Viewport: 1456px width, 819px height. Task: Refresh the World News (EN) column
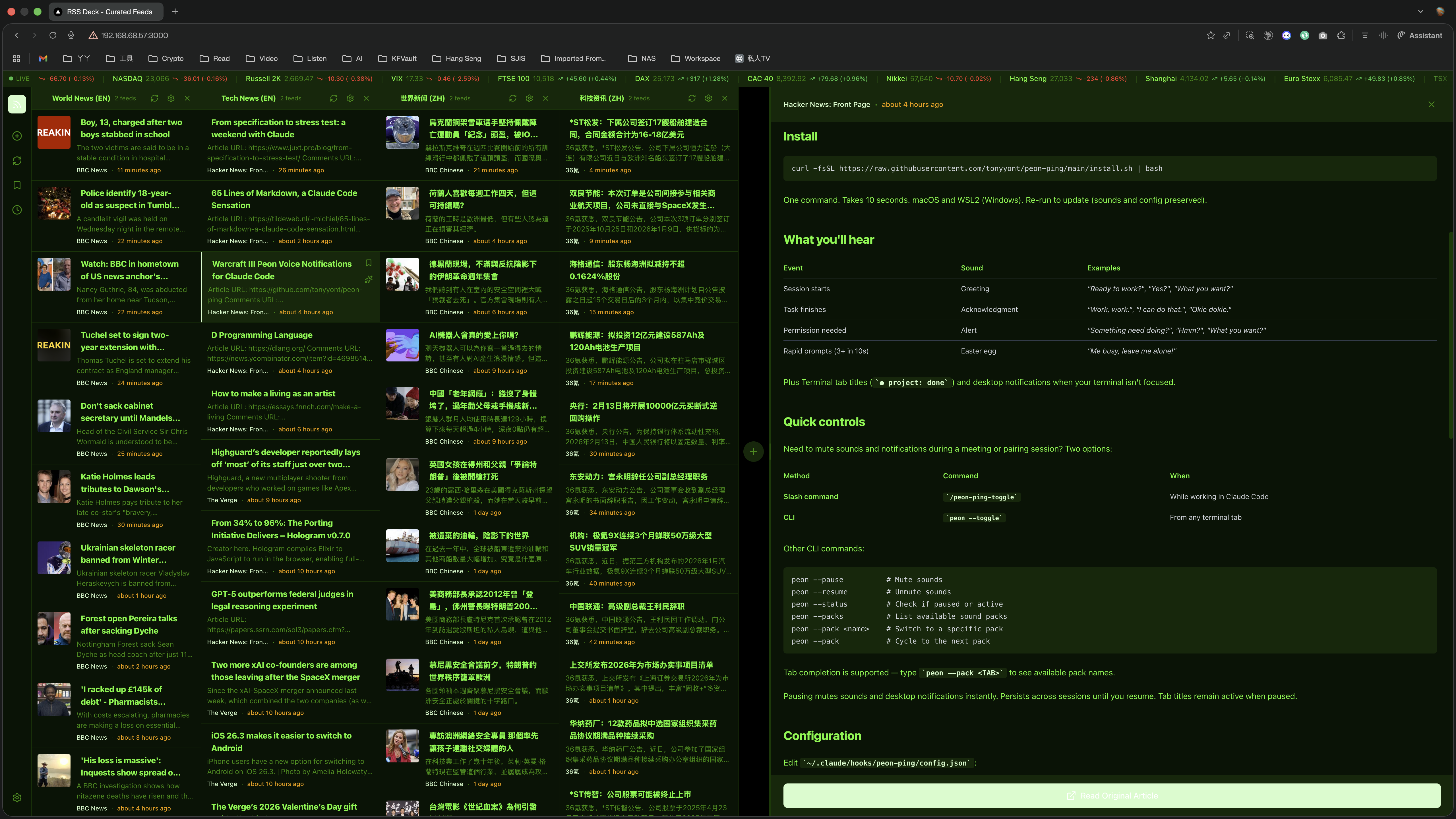point(154,98)
